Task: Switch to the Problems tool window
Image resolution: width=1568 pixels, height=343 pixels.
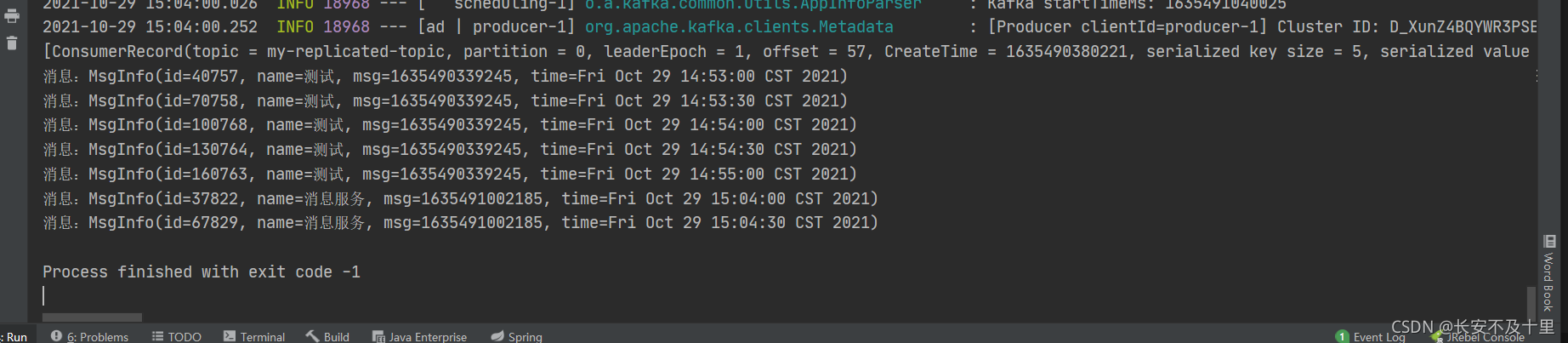Action: (x=89, y=336)
